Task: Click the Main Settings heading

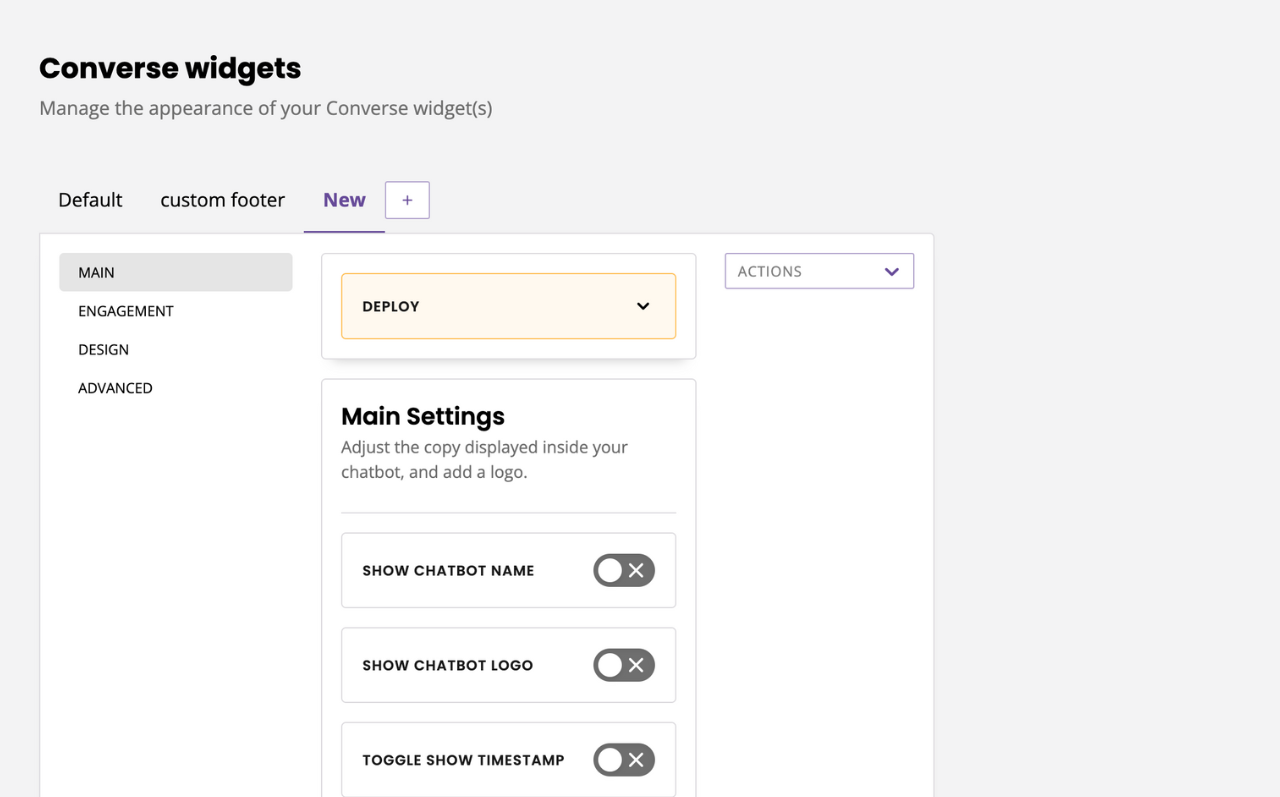Action: (x=422, y=416)
